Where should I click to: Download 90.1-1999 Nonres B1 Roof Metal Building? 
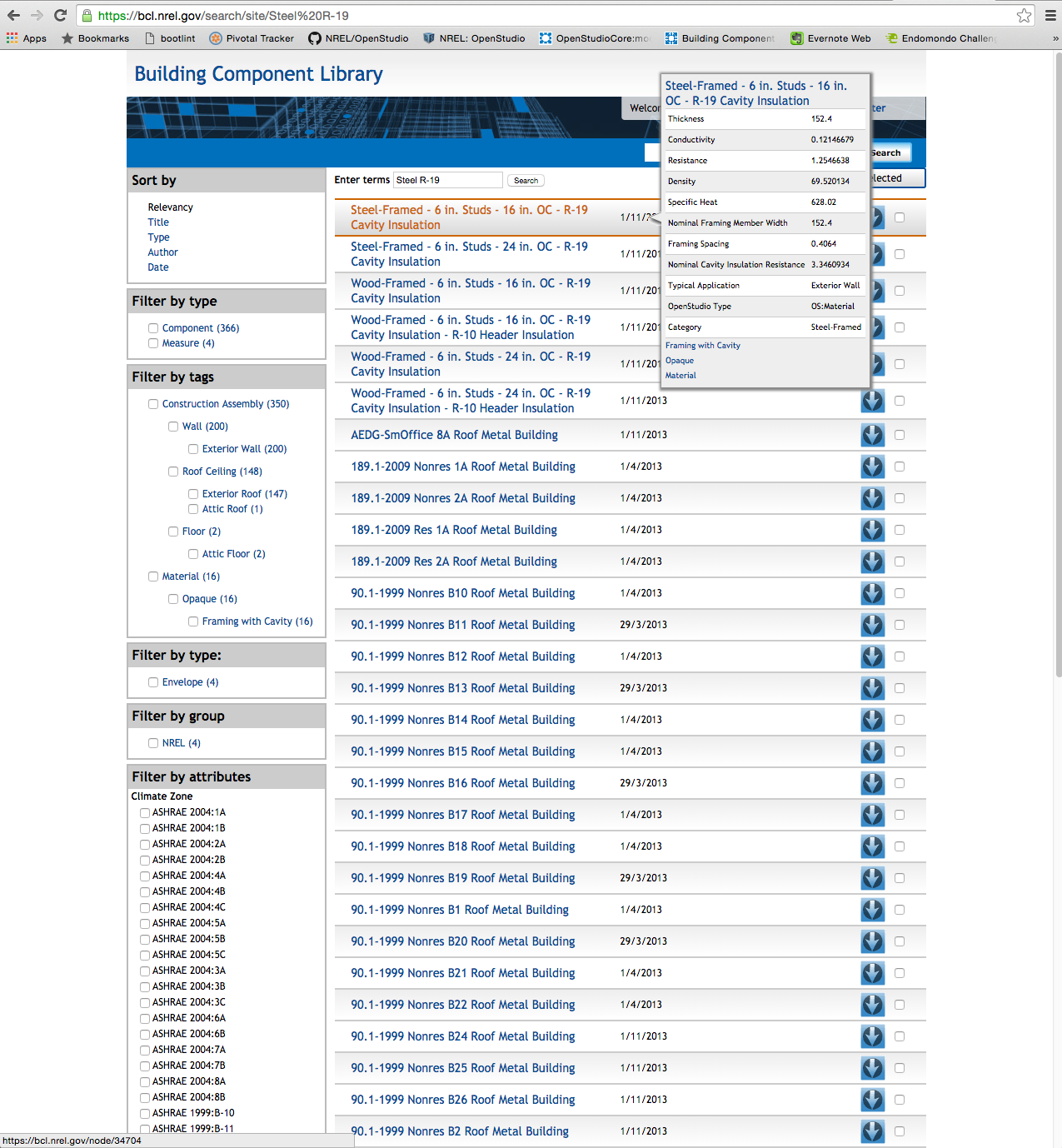[872, 910]
